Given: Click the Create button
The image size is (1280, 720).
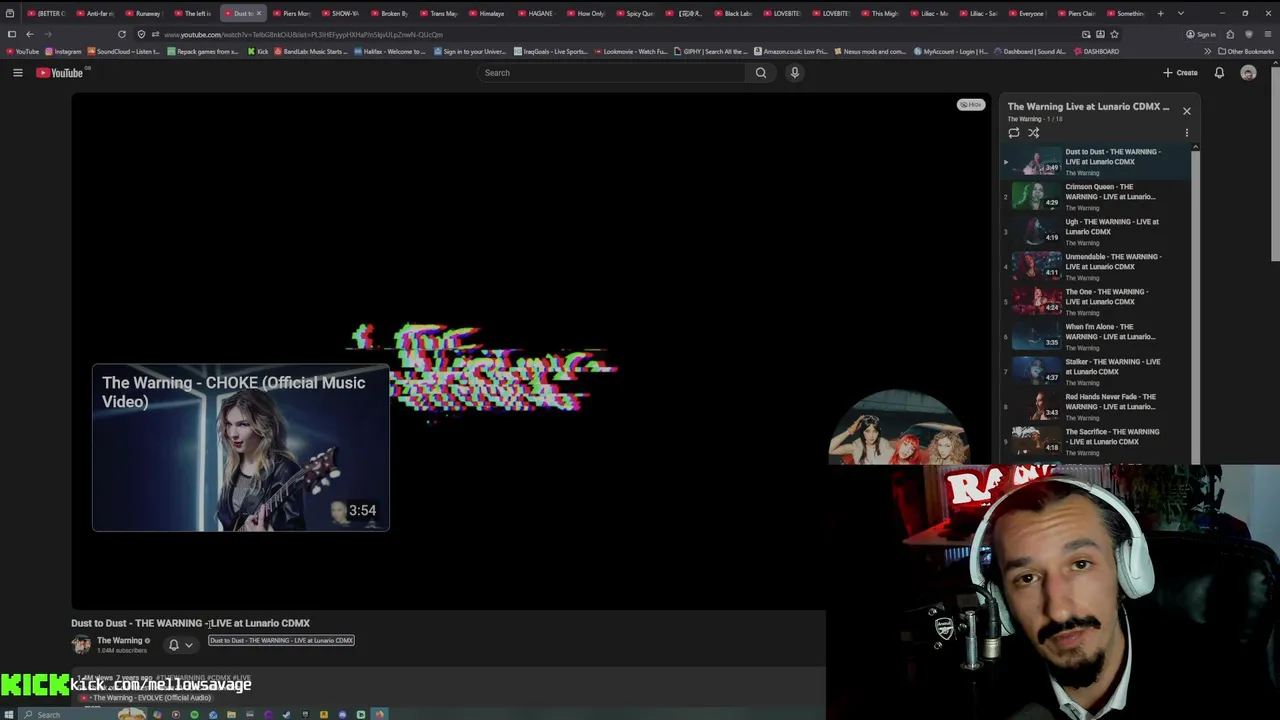Looking at the screenshot, I should (1180, 72).
